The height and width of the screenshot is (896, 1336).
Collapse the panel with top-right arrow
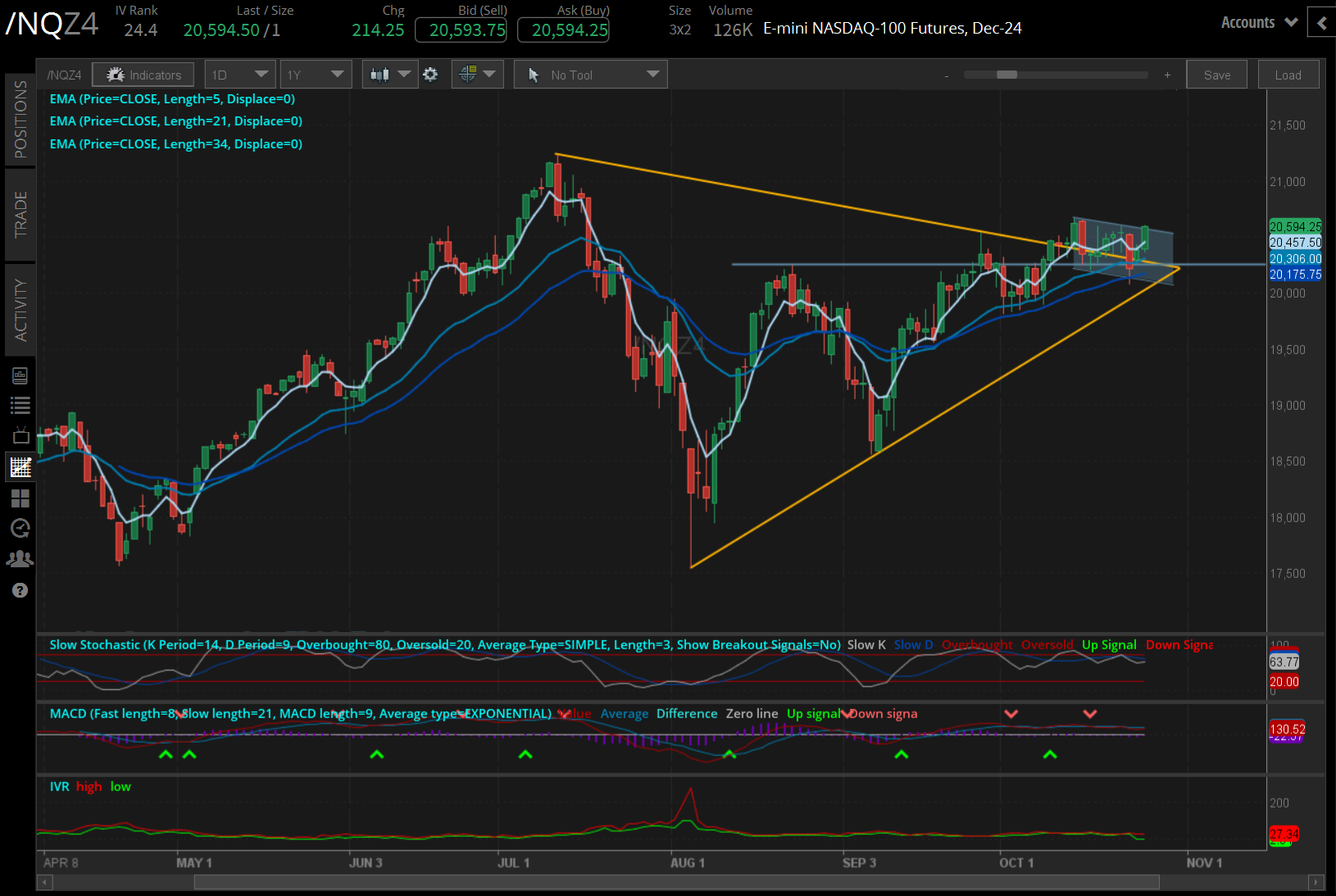tap(1321, 23)
